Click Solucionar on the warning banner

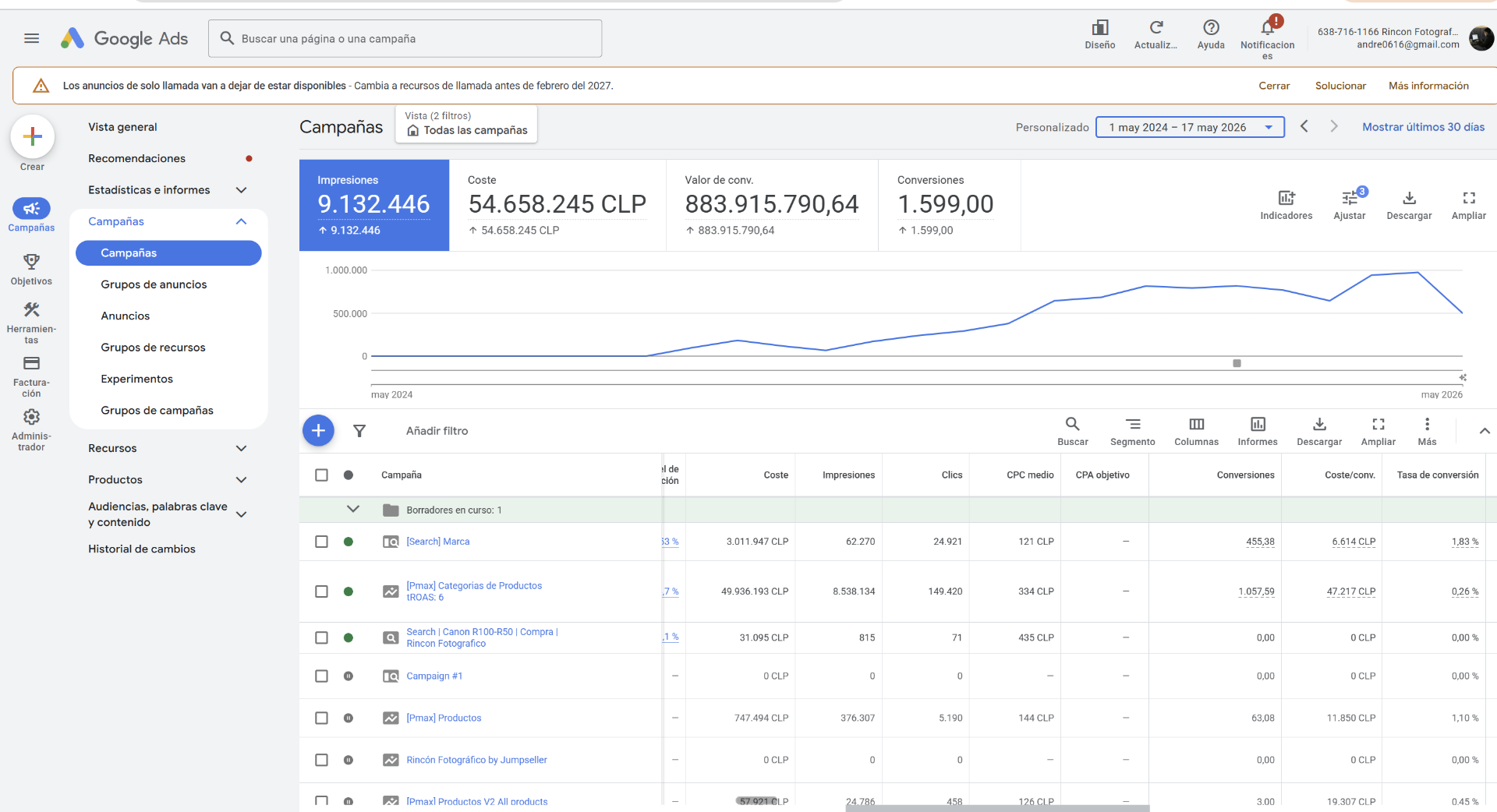pos(1340,86)
